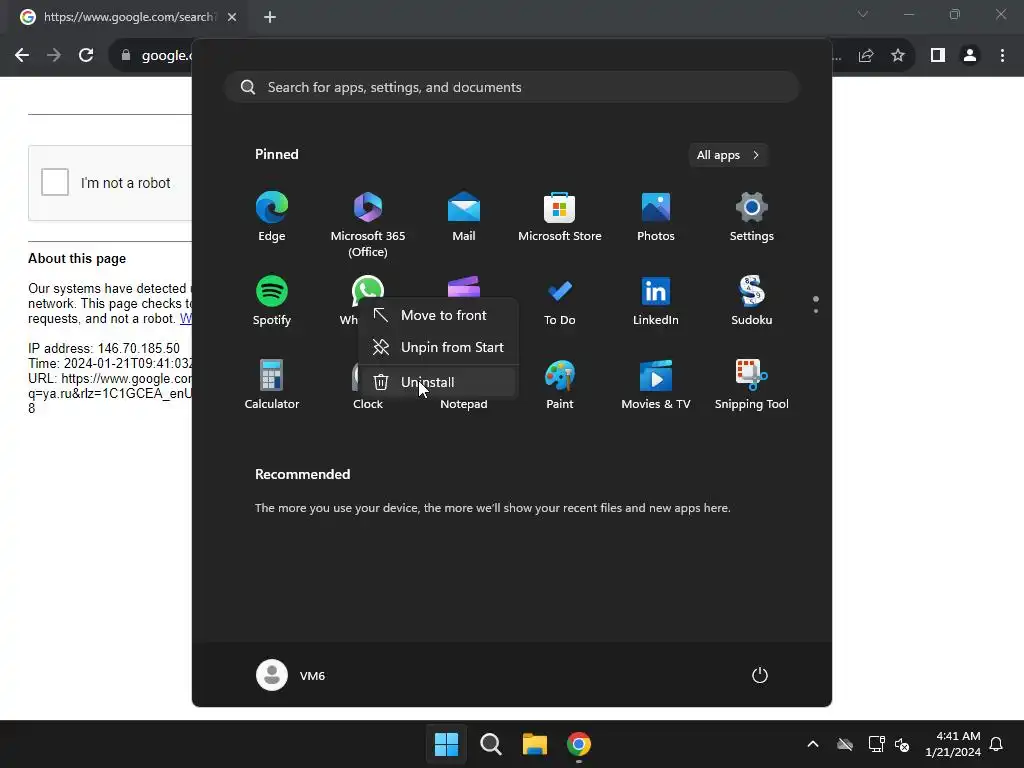Go to next page of pinned apps

(816, 311)
